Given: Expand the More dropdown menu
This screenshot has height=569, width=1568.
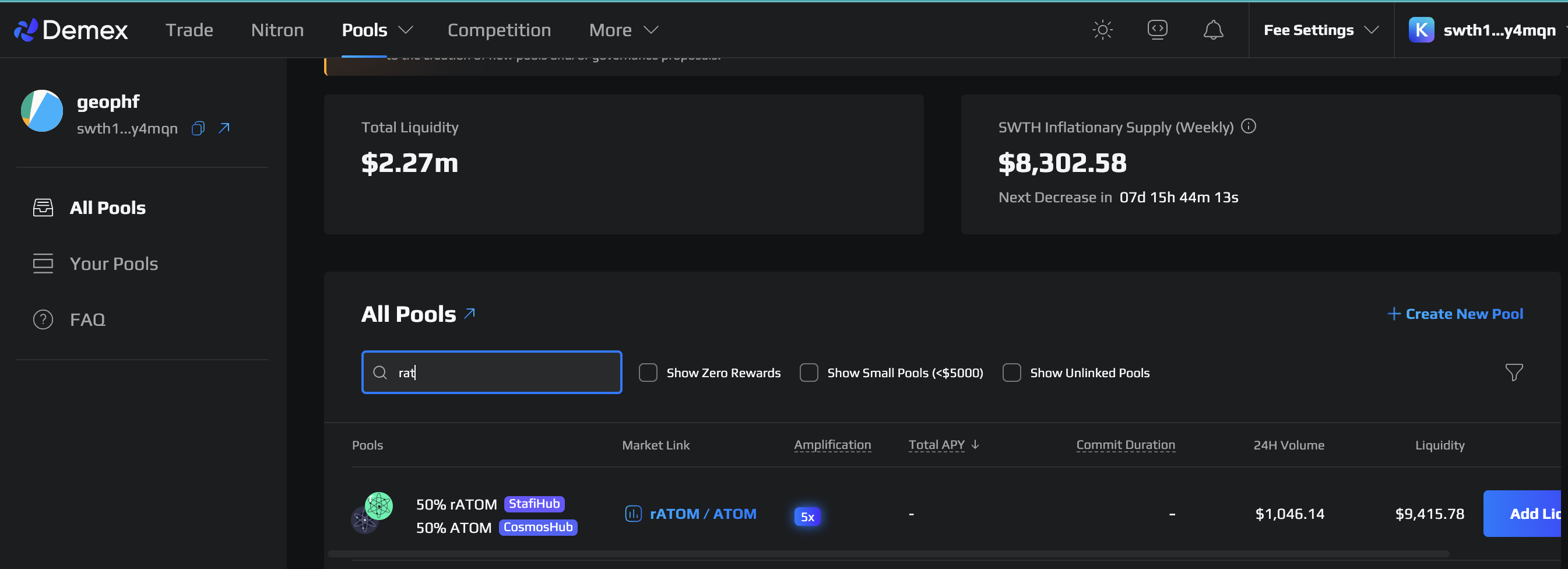Looking at the screenshot, I should [x=623, y=30].
